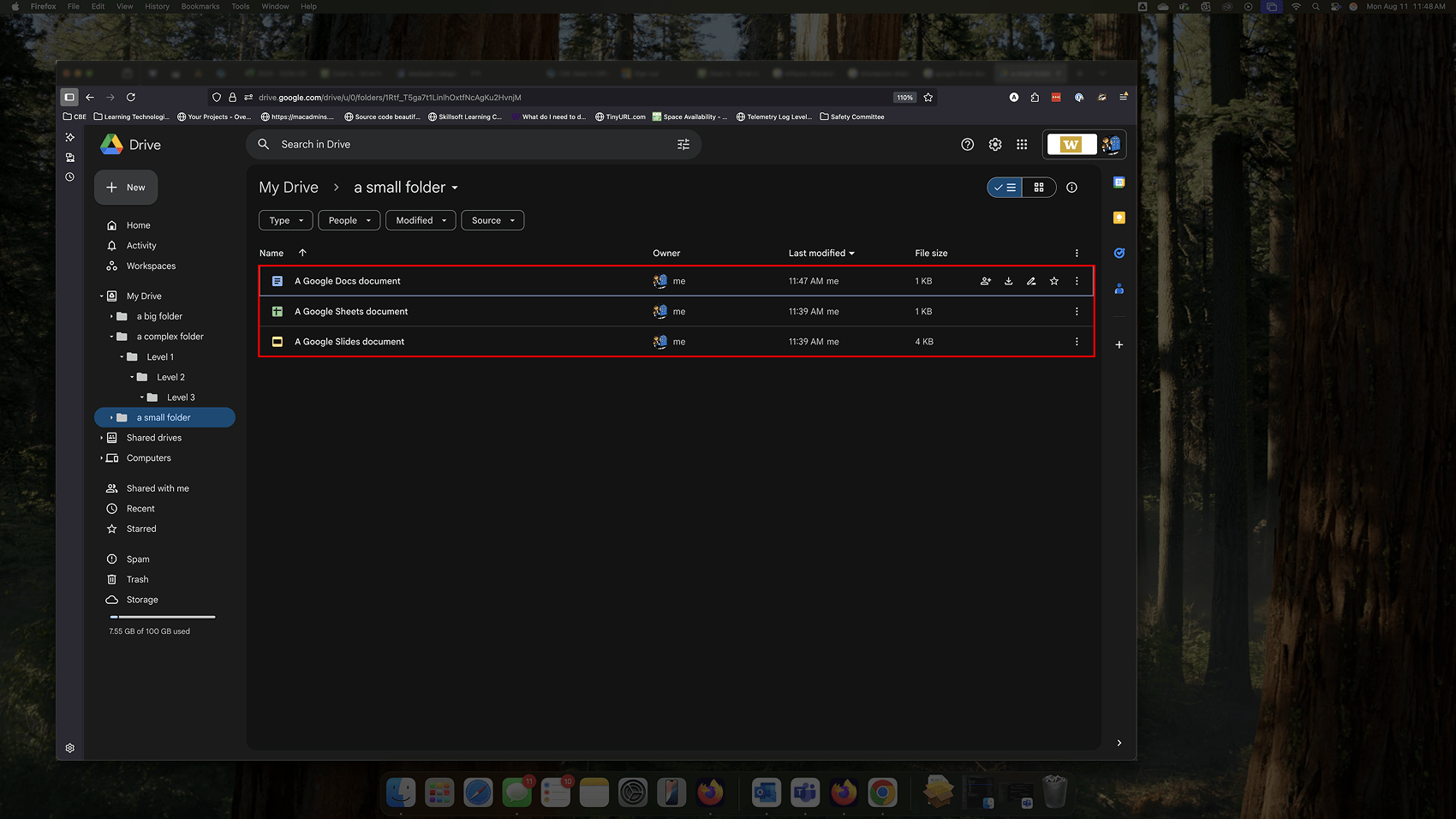Share the Google Docs document with someone
Image resolution: width=1456 pixels, height=819 pixels.
coord(985,280)
